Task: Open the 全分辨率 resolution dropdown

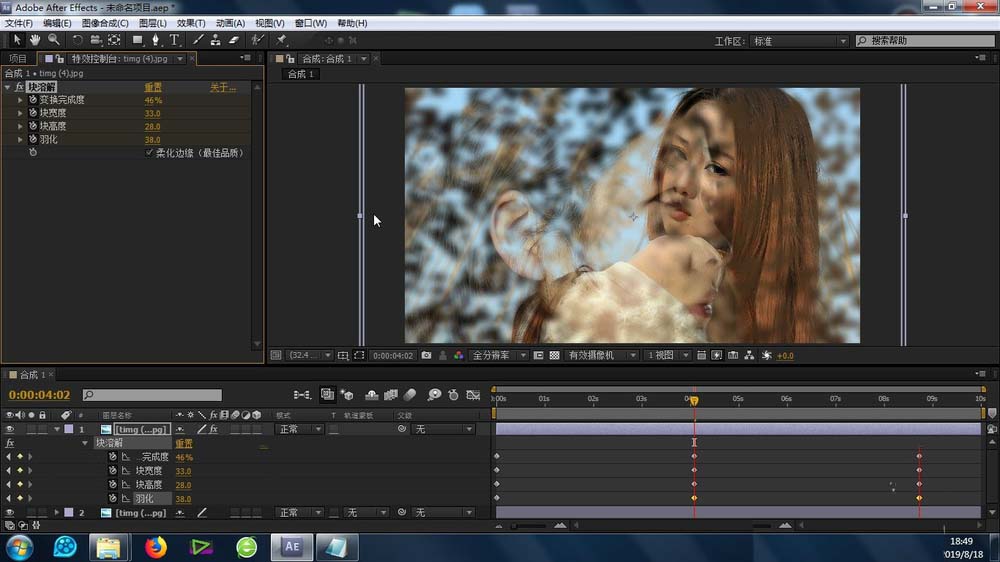Action: (497, 355)
